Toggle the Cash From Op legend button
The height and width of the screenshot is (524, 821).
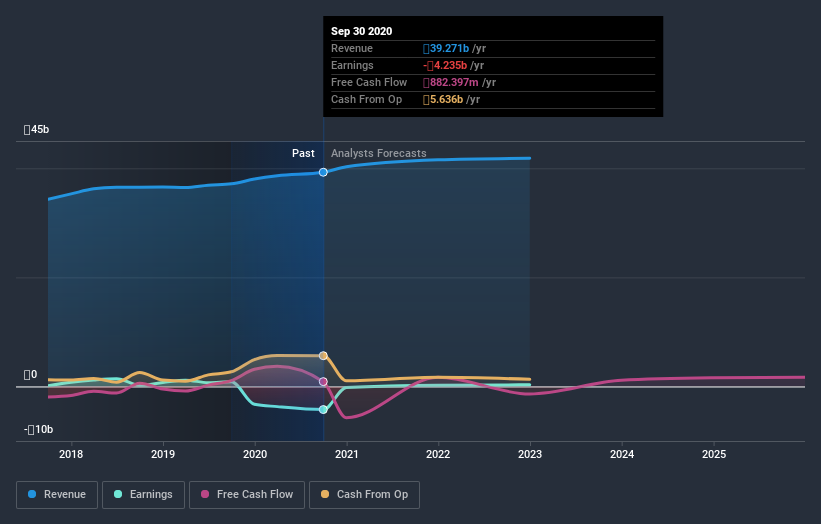[364, 495]
